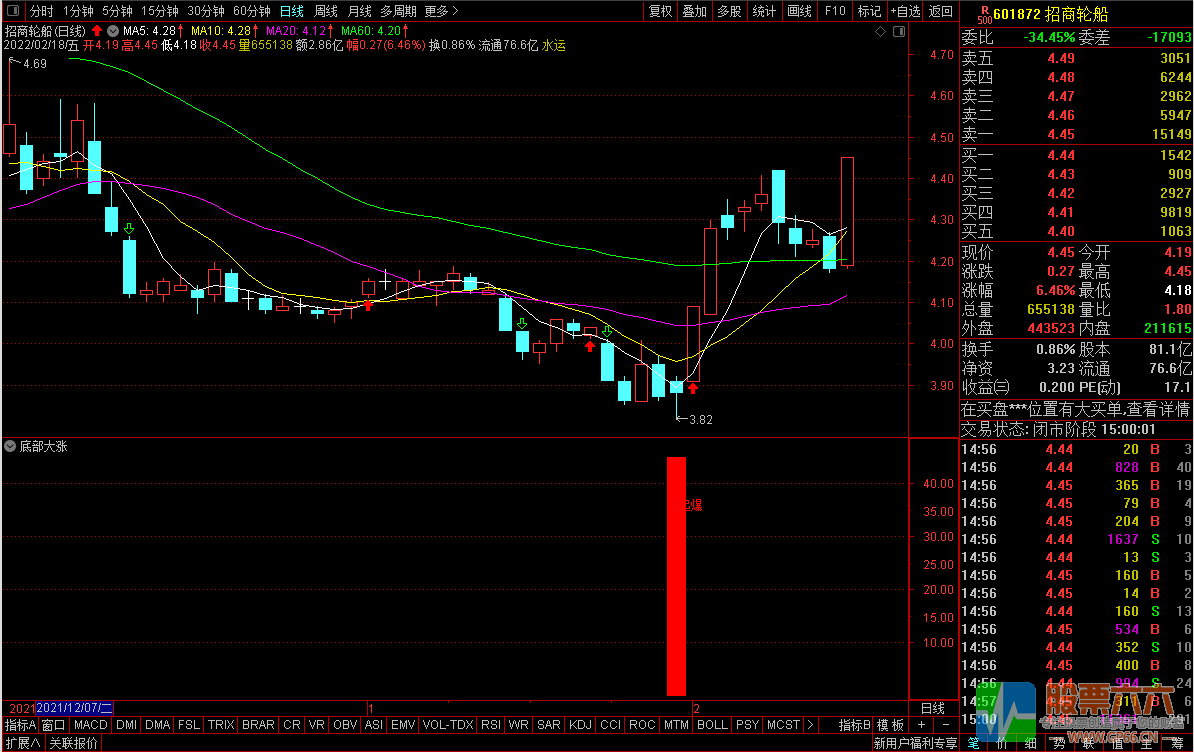Select the 5分钟 period
1194x752 pixels.
(x=117, y=11)
